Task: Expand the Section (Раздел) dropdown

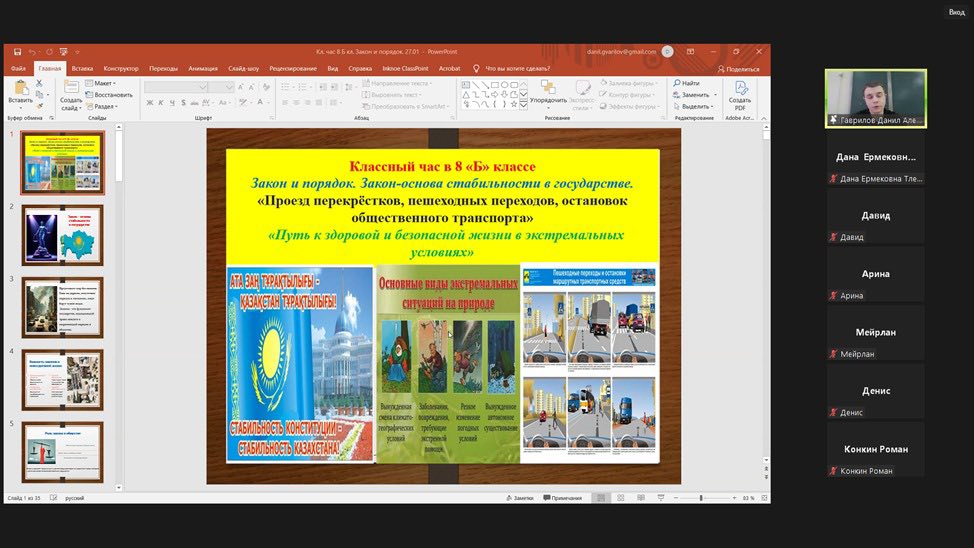Action: click(x=104, y=106)
